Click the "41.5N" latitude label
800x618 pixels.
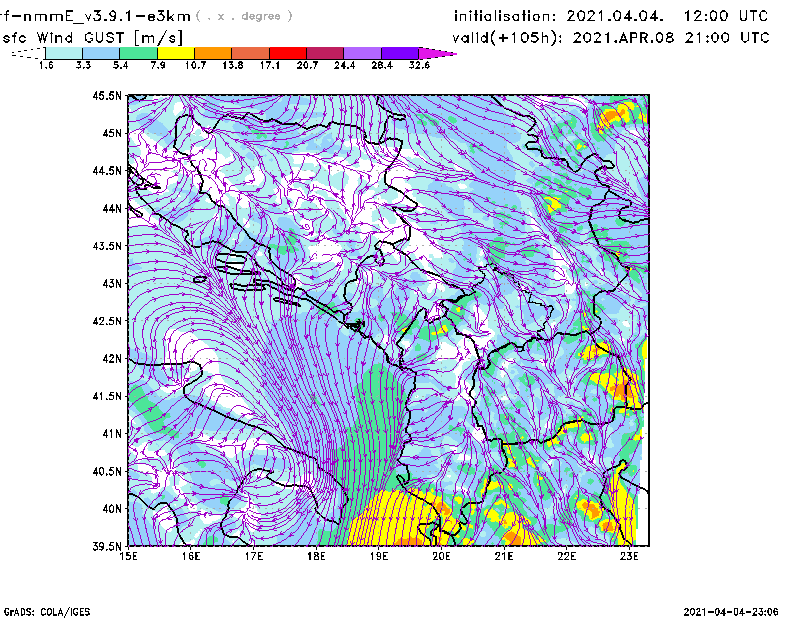point(107,396)
